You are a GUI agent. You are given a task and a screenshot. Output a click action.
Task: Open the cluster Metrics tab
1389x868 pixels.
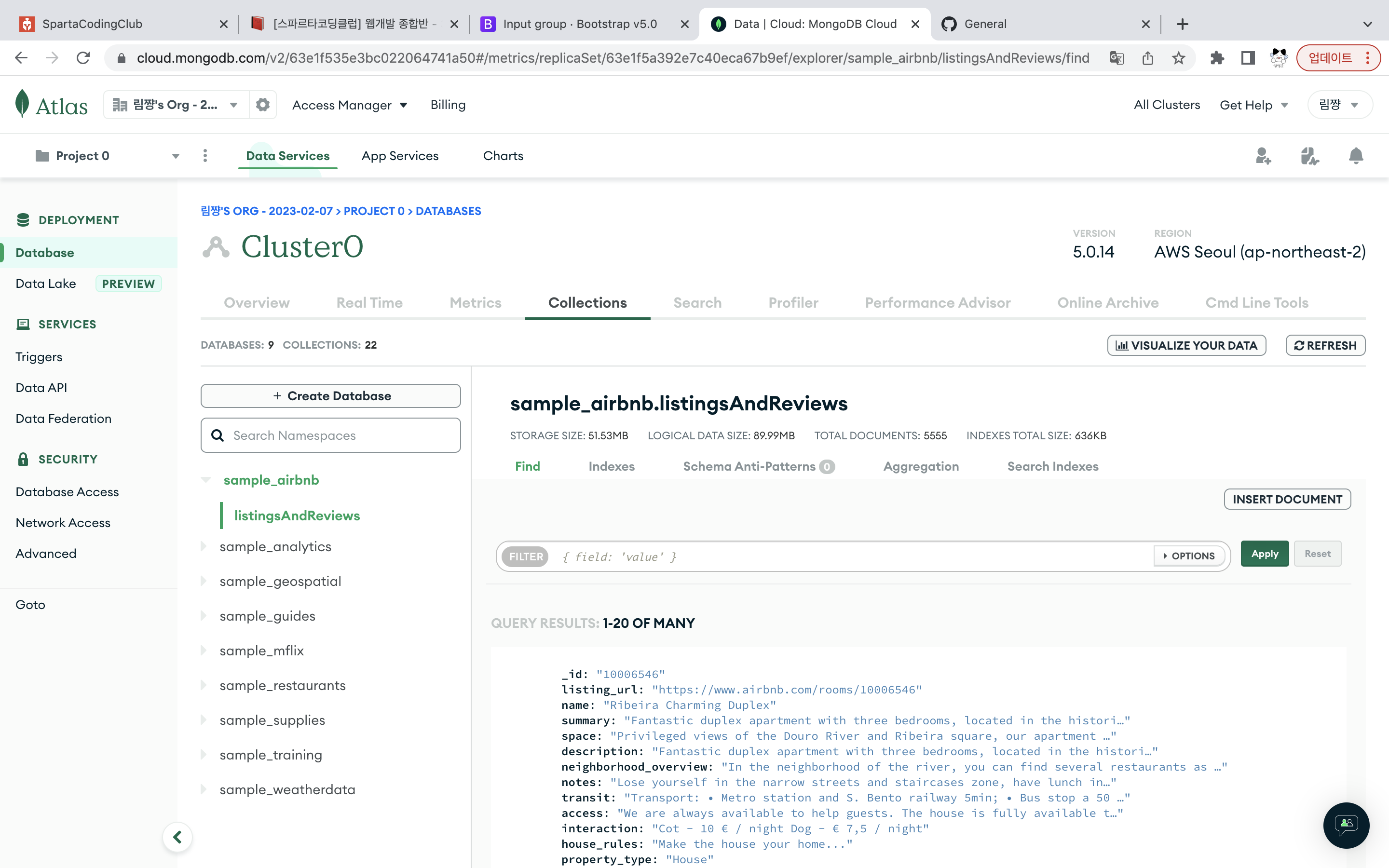click(475, 302)
